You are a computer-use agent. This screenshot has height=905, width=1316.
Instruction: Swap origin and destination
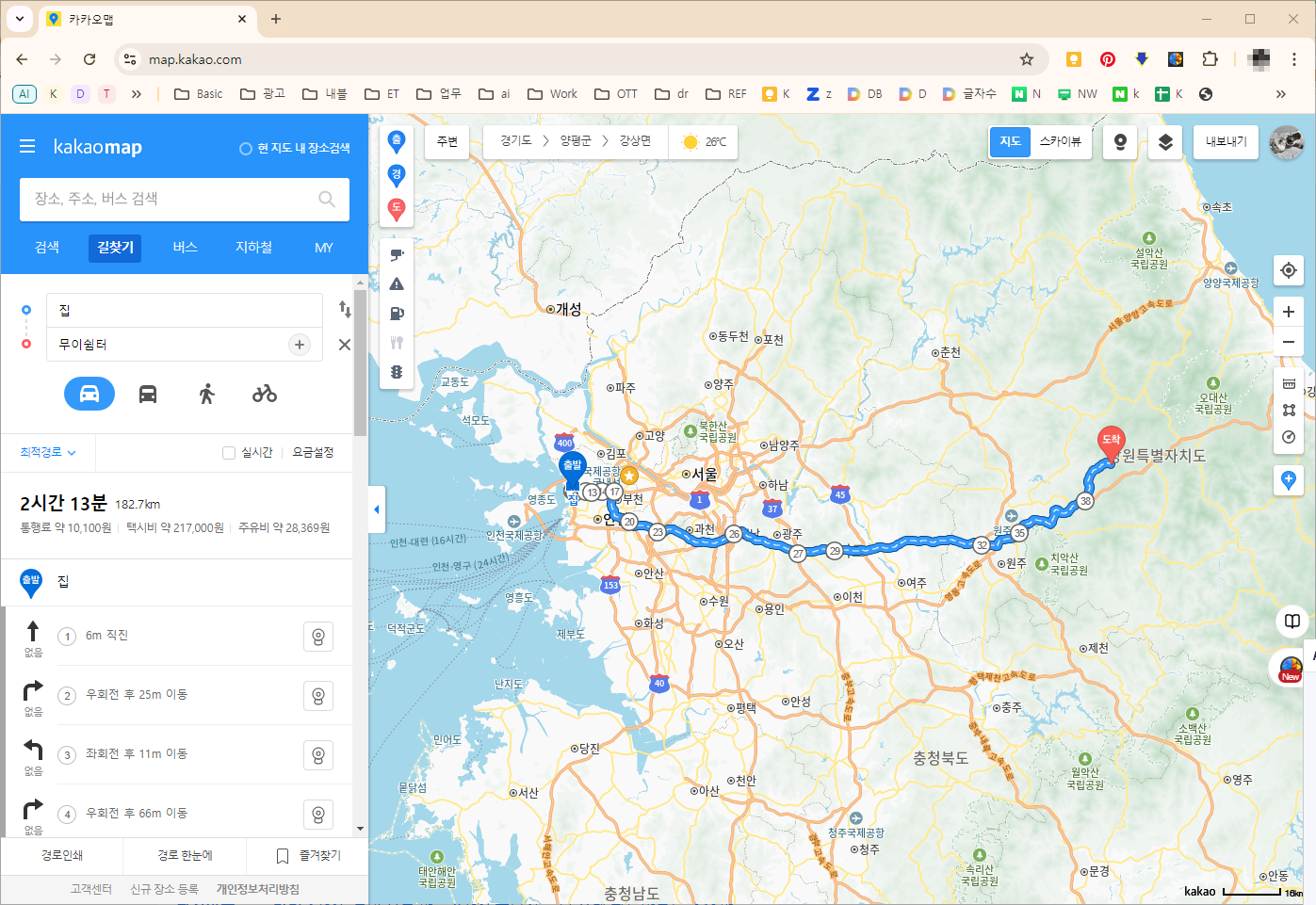345,309
